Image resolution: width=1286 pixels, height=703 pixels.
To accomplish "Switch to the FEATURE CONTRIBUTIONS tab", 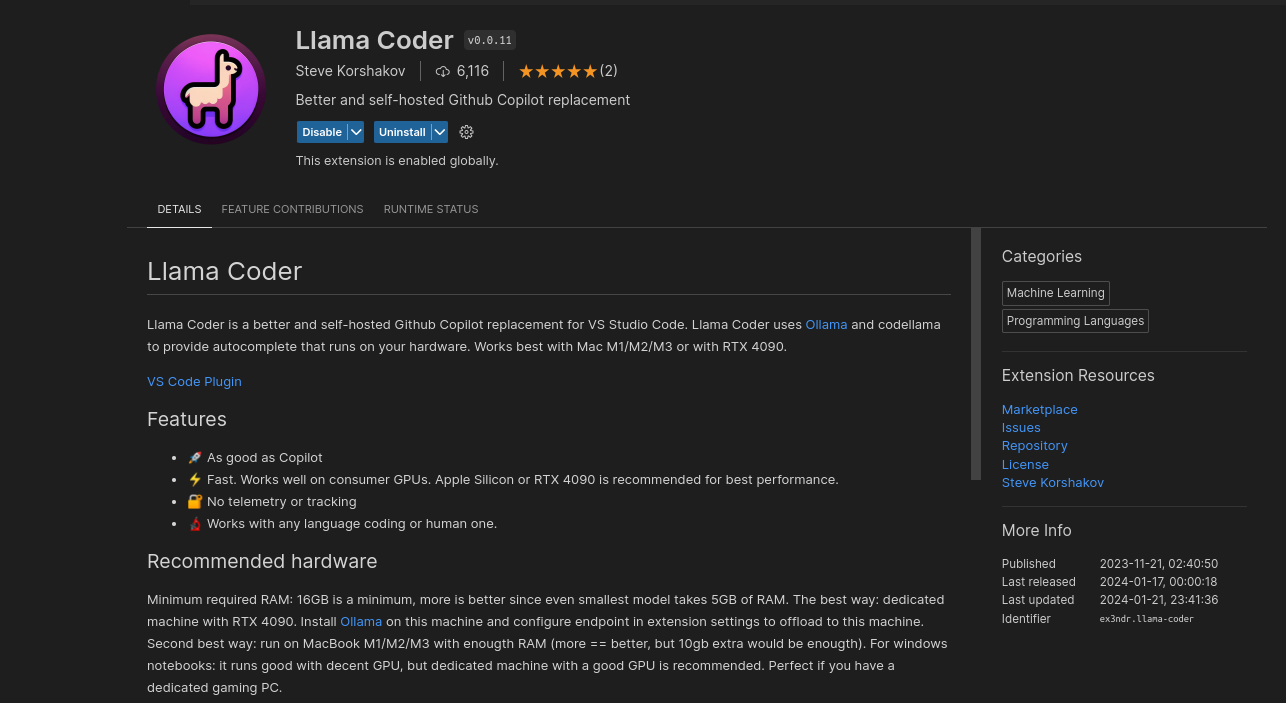I will pyautogui.click(x=292, y=209).
